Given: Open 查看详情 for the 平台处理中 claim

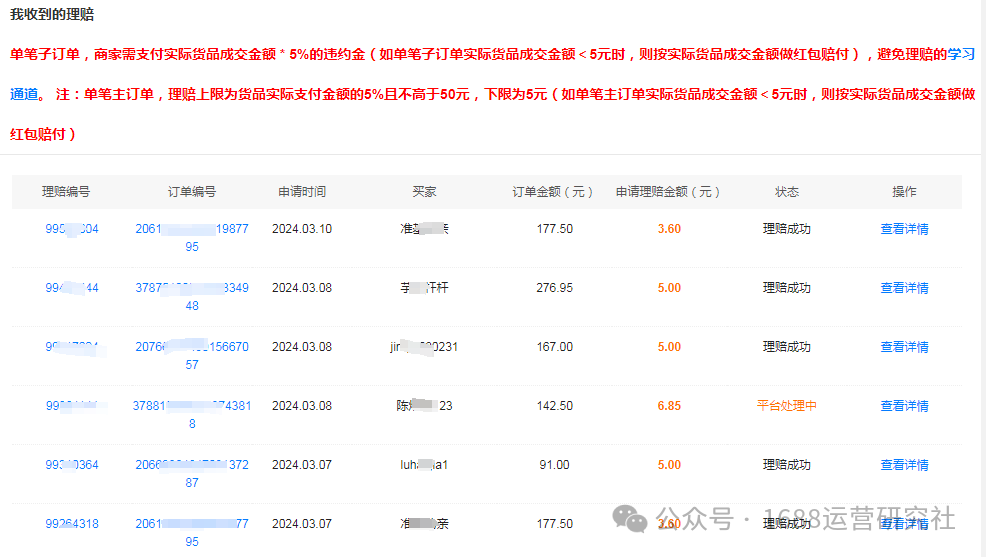Looking at the screenshot, I should (x=904, y=406).
